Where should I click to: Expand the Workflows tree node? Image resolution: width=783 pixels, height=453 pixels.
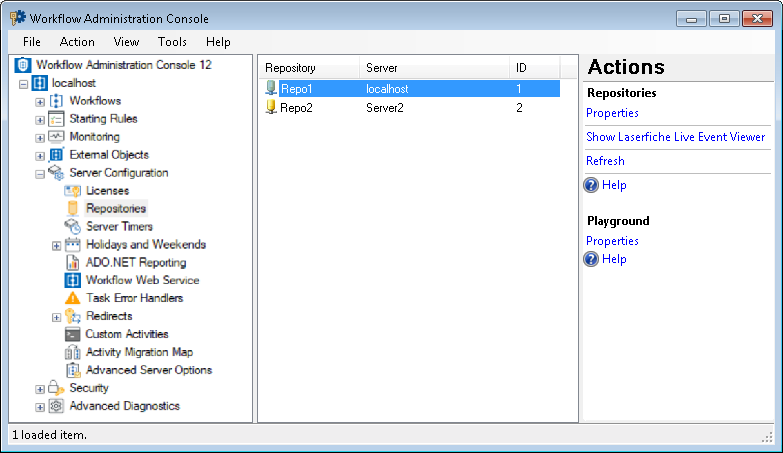[40, 101]
